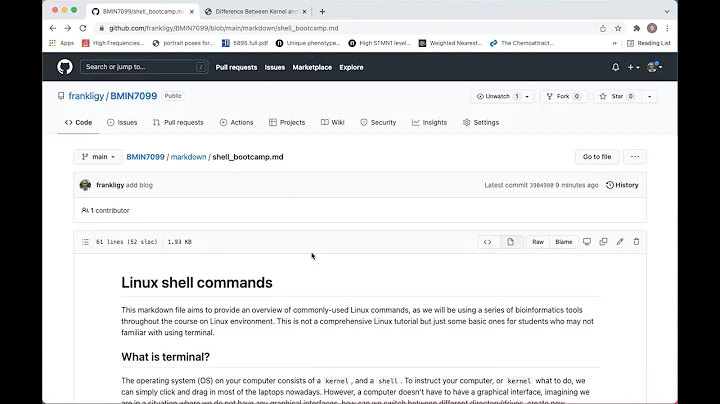Click the Go to file button
Viewport: 720px width, 404px height.
[x=597, y=157]
